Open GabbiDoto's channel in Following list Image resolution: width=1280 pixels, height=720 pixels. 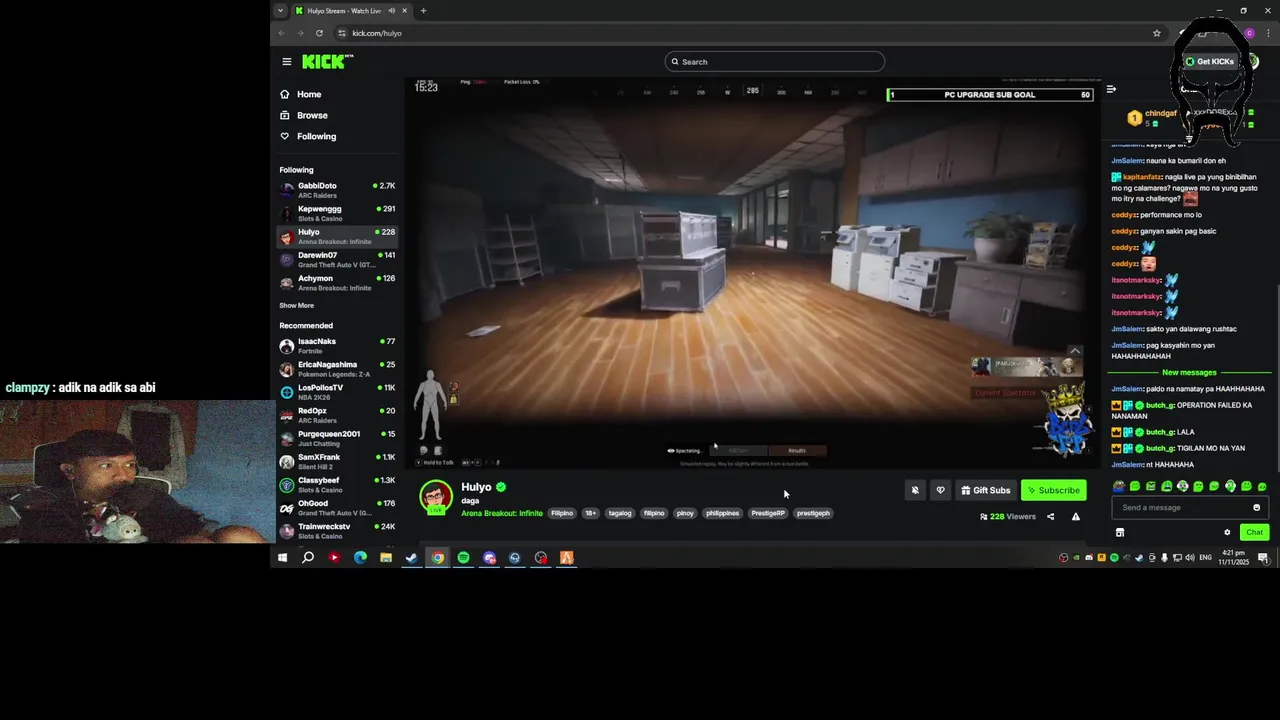coord(337,190)
